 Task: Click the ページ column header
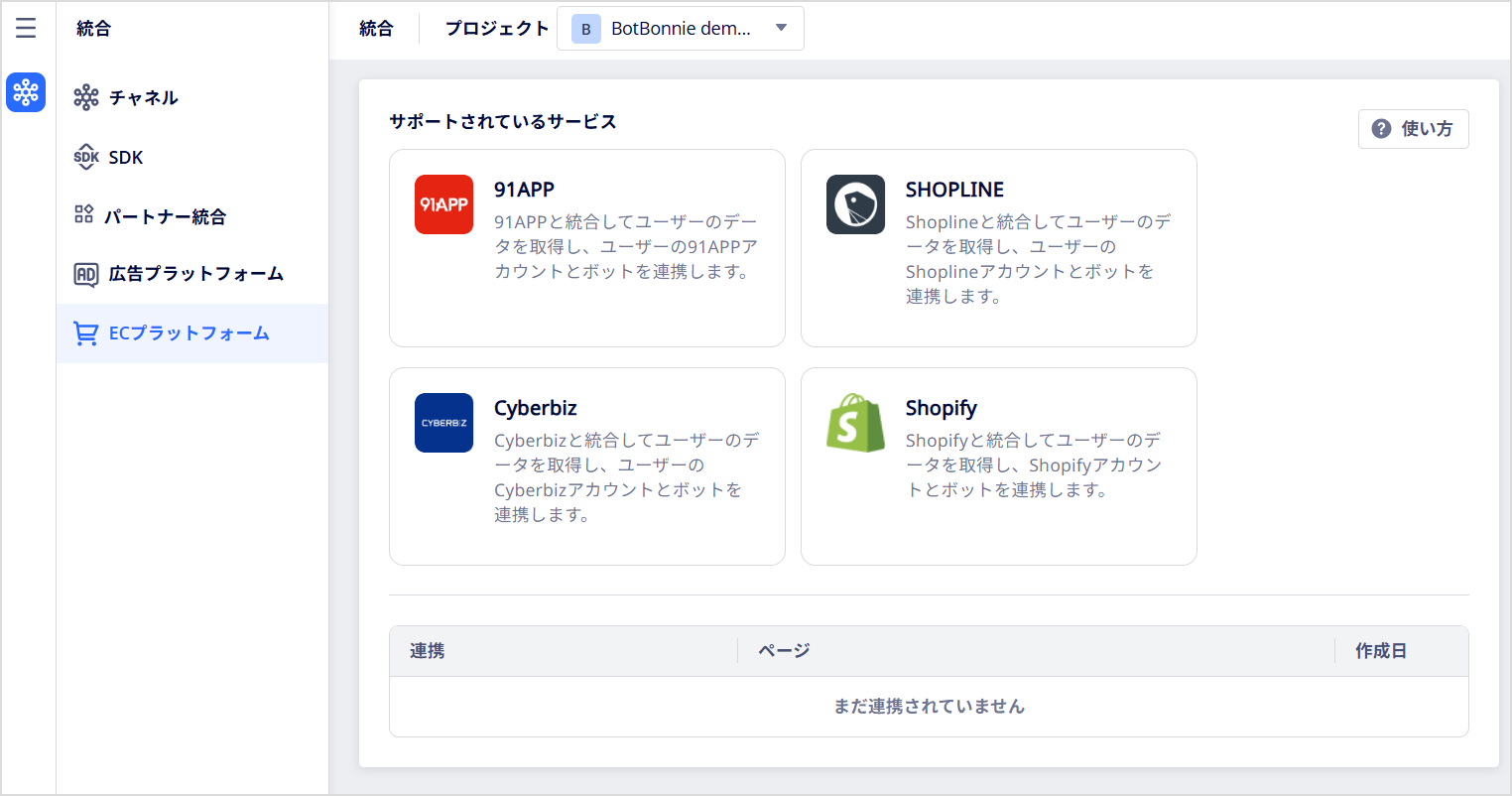(x=784, y=651)
